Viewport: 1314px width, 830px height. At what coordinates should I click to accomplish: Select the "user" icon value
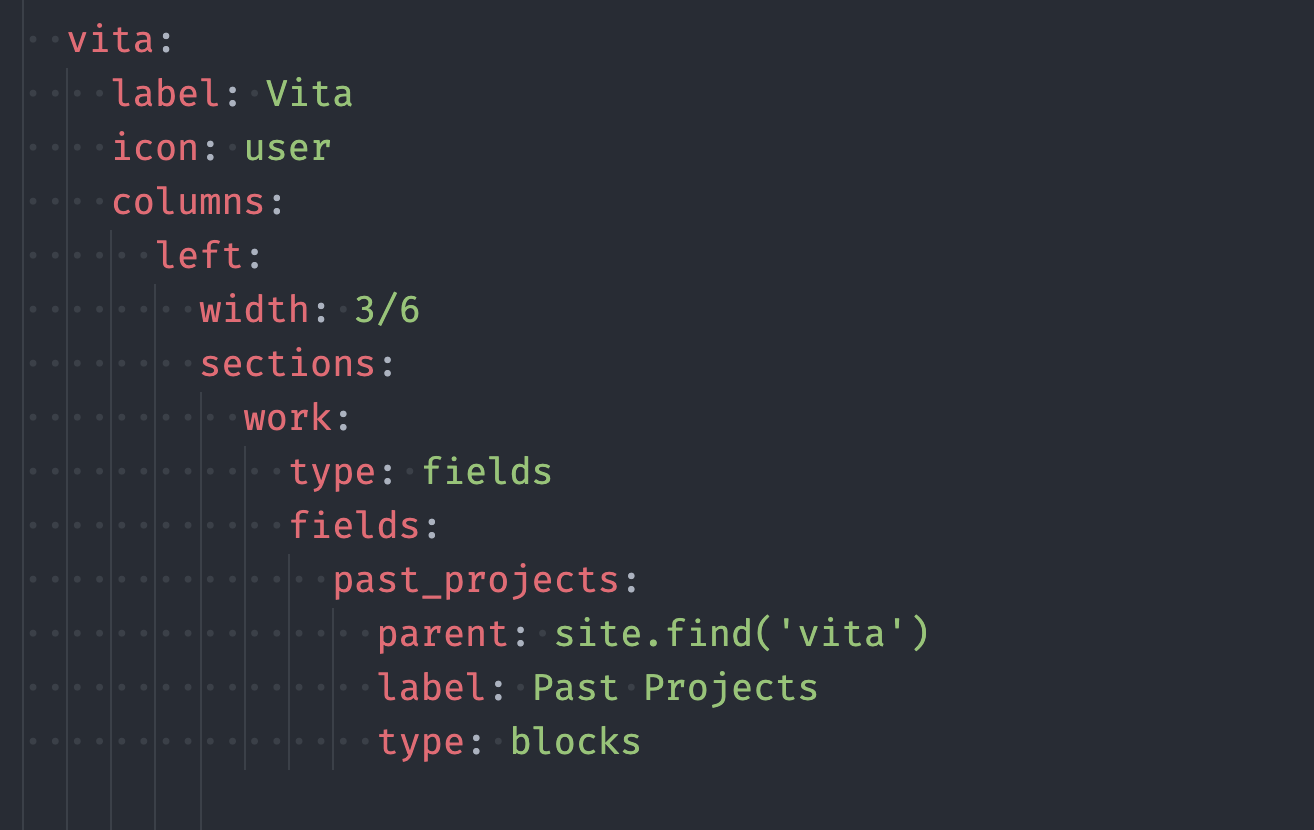pyautogui.click(x=287, y=148)
